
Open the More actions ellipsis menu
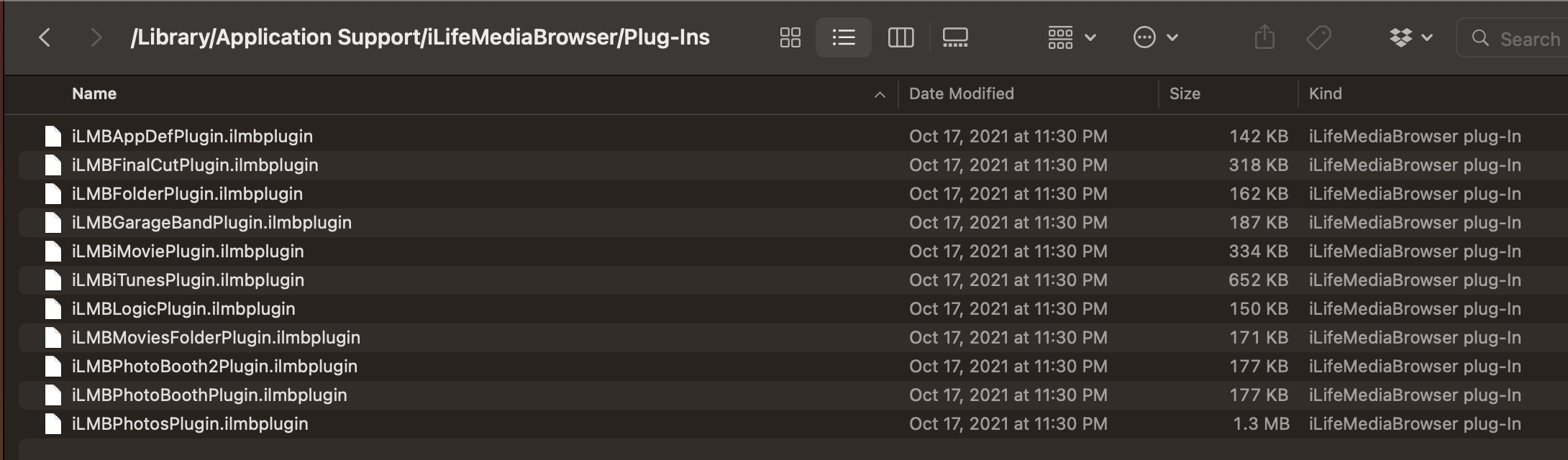click(x=1154, y=37)
